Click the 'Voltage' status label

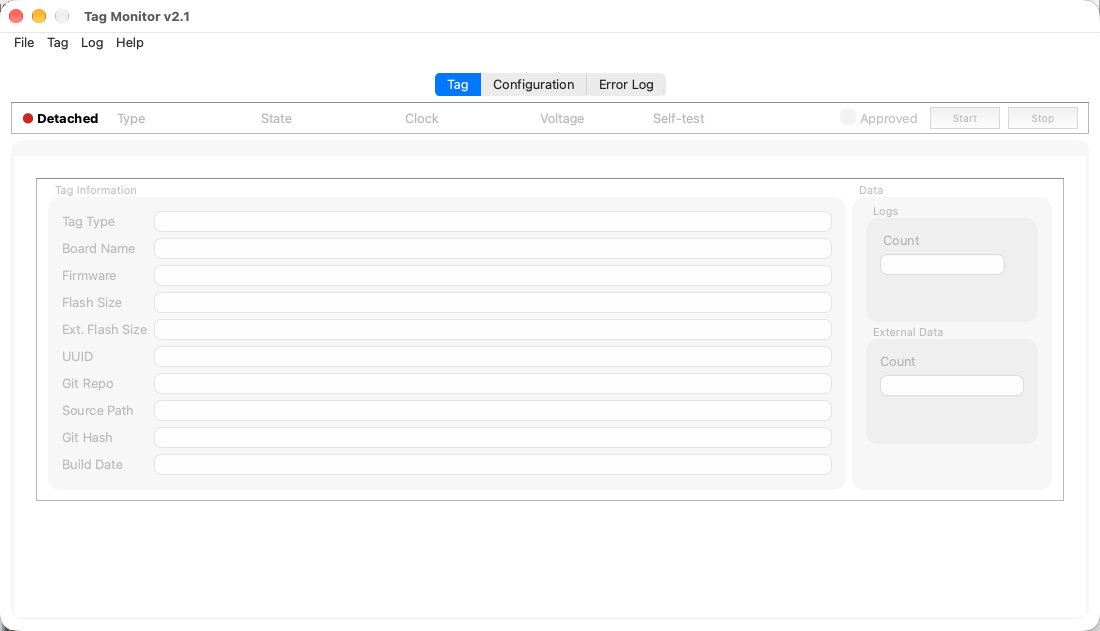(562, 119)
